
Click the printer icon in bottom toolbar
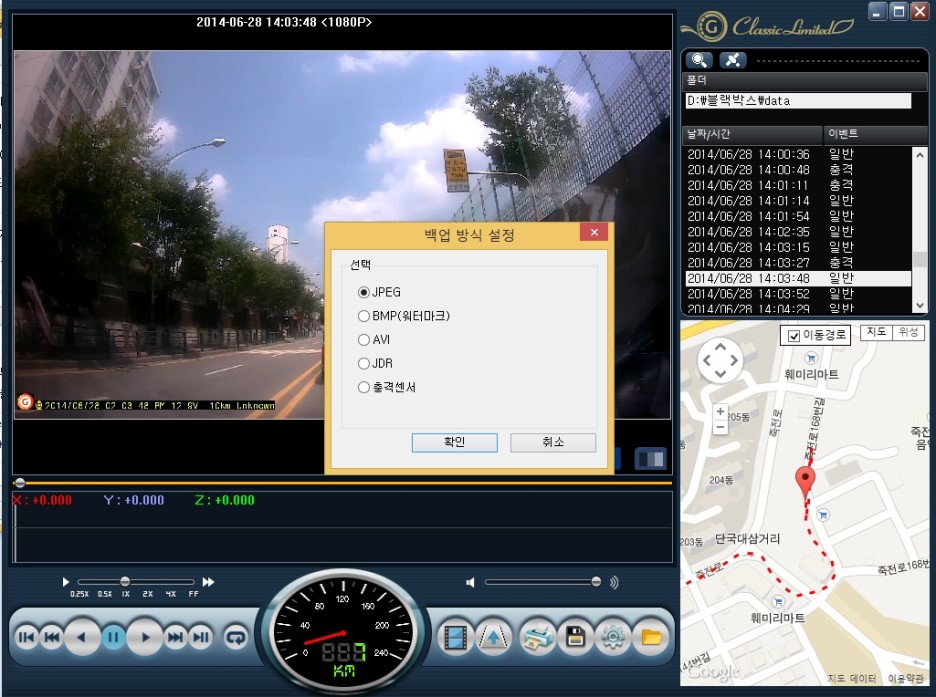(x=538, y=636)
